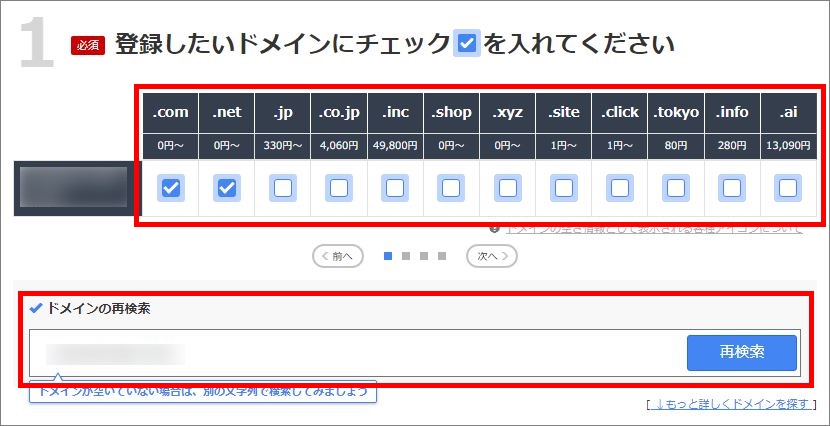
Task: Go to previous page with 前へ
Action: (x=338, y=256)
